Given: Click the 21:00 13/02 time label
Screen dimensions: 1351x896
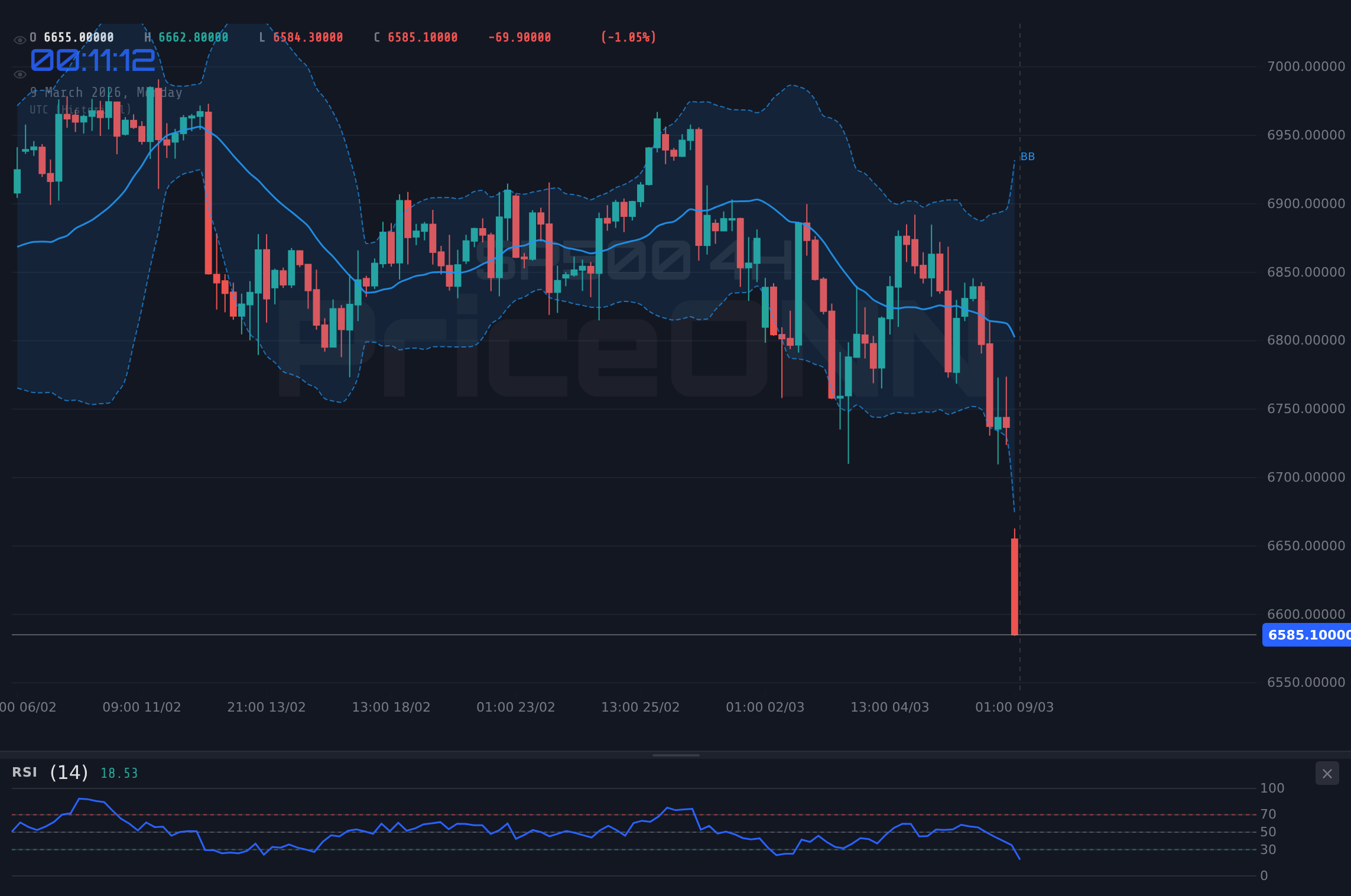Looking at the screenshot, I should tap(267, 707).
